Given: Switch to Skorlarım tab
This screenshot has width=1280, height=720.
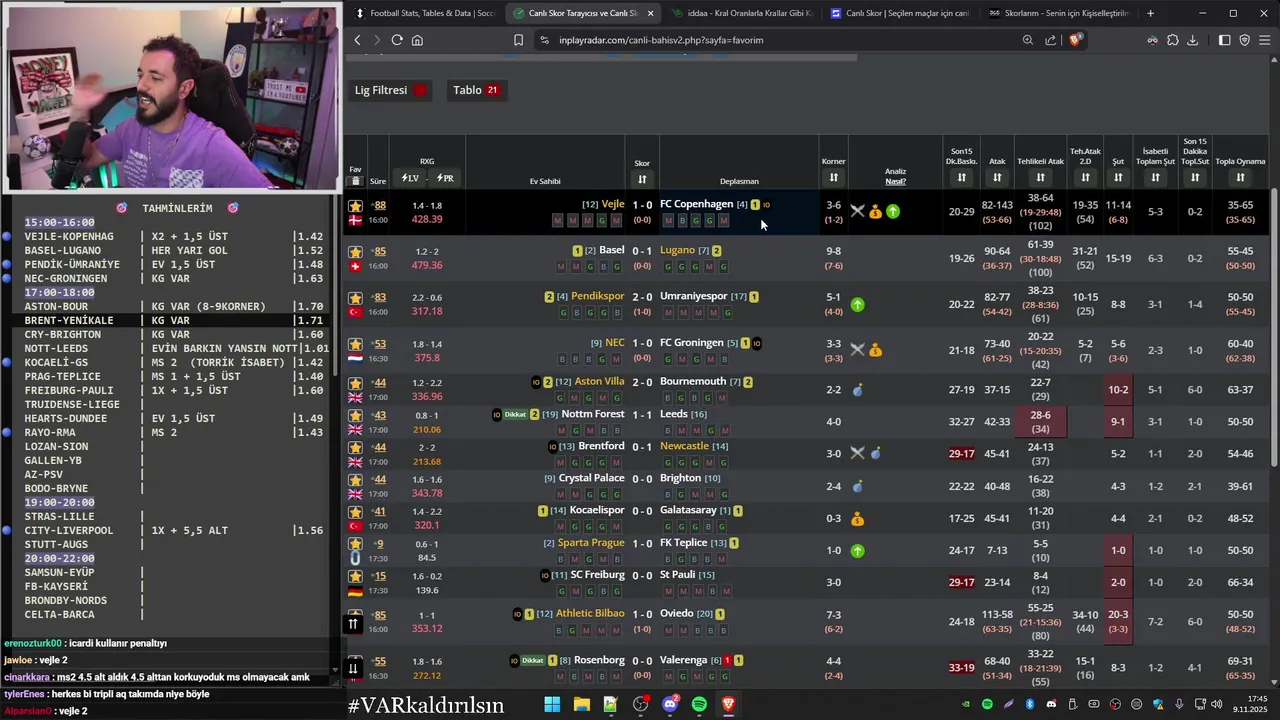Looking at the screenshot, I should (x=1058, y=13).
